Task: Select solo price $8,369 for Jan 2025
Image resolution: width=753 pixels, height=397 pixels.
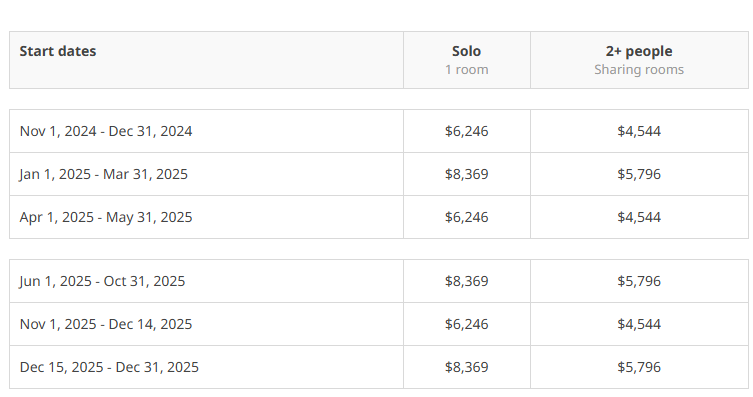Action: pos(466,174)
